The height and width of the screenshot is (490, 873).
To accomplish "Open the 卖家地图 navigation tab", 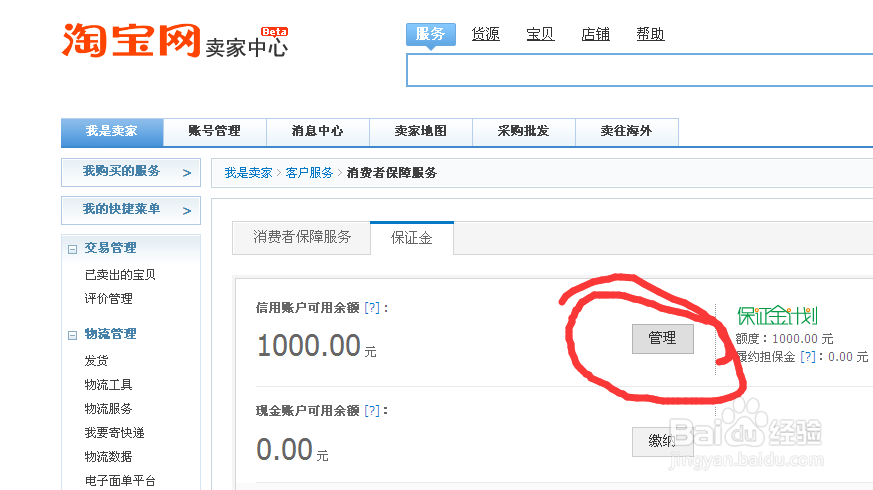I will point(420,131).
